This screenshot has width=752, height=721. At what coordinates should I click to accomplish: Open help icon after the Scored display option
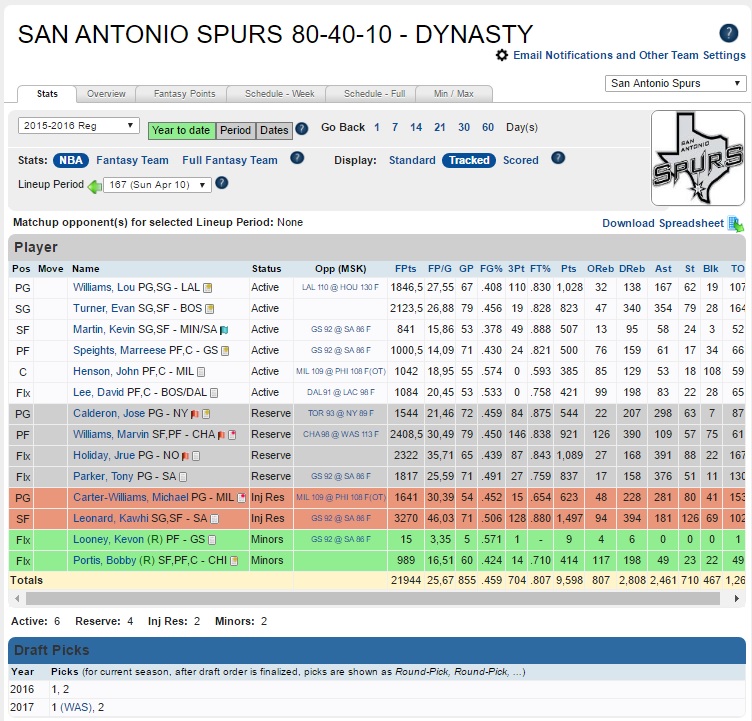click(x=558, y=158)
